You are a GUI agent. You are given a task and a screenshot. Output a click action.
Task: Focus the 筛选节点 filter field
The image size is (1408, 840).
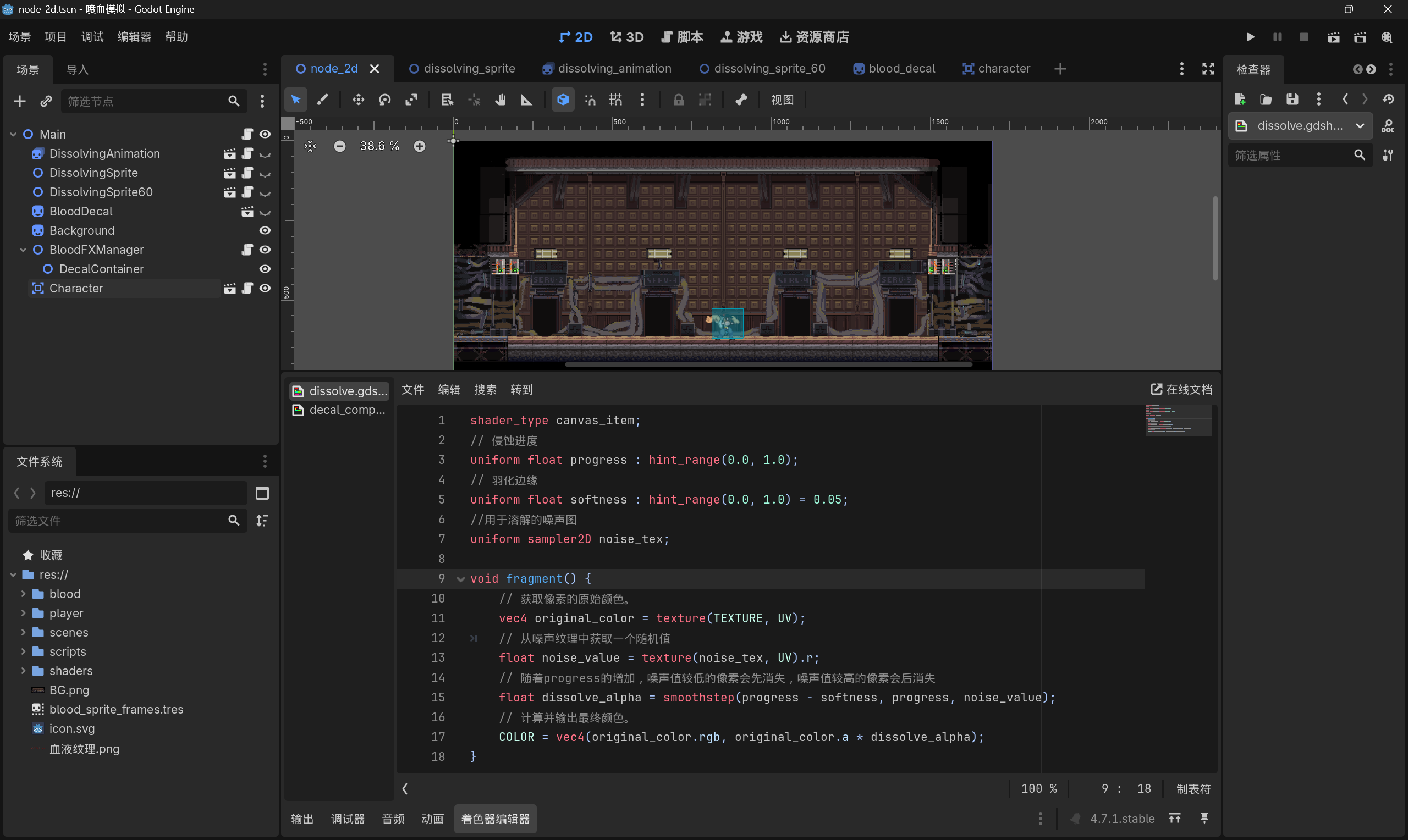click(154, 101)
